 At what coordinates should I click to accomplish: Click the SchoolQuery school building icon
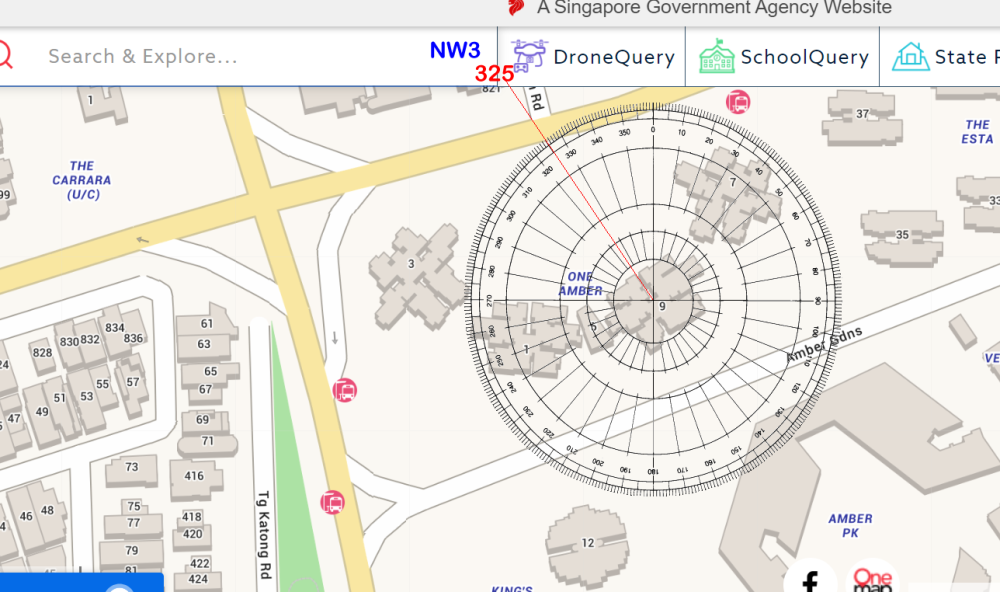click(717, 56)
